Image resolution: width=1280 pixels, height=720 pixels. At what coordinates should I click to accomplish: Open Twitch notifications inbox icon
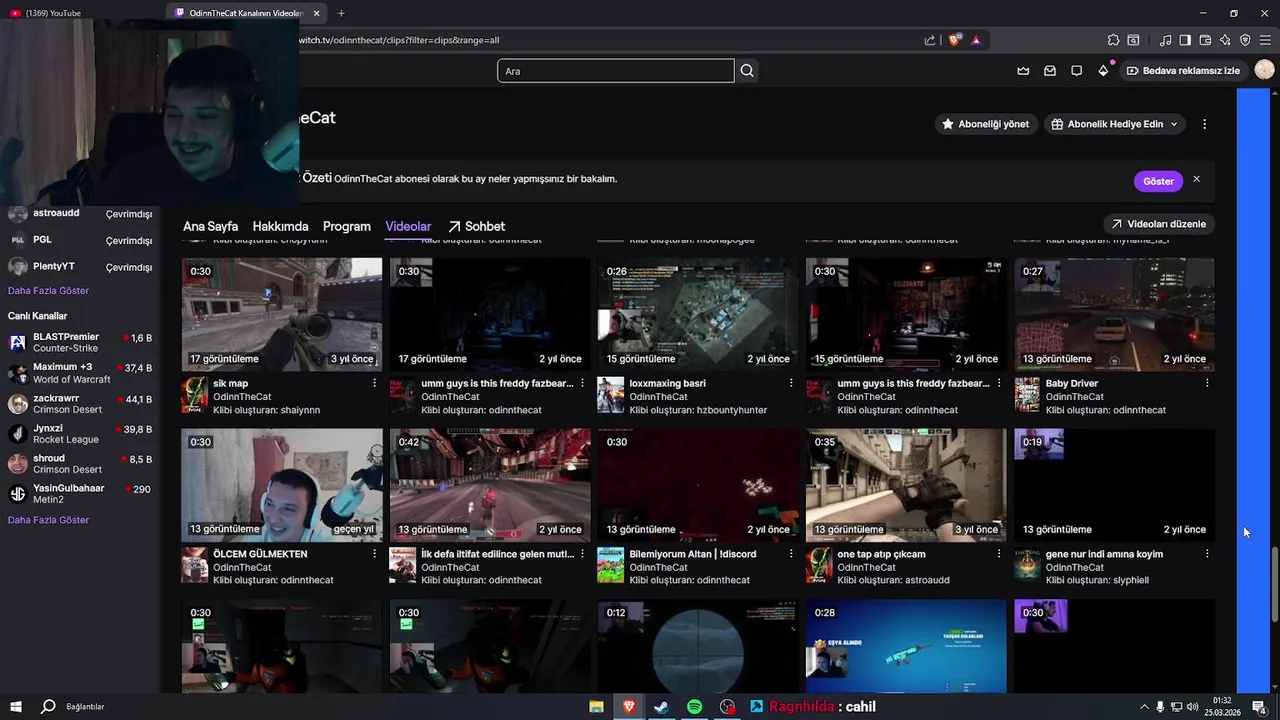point(1050,71)
